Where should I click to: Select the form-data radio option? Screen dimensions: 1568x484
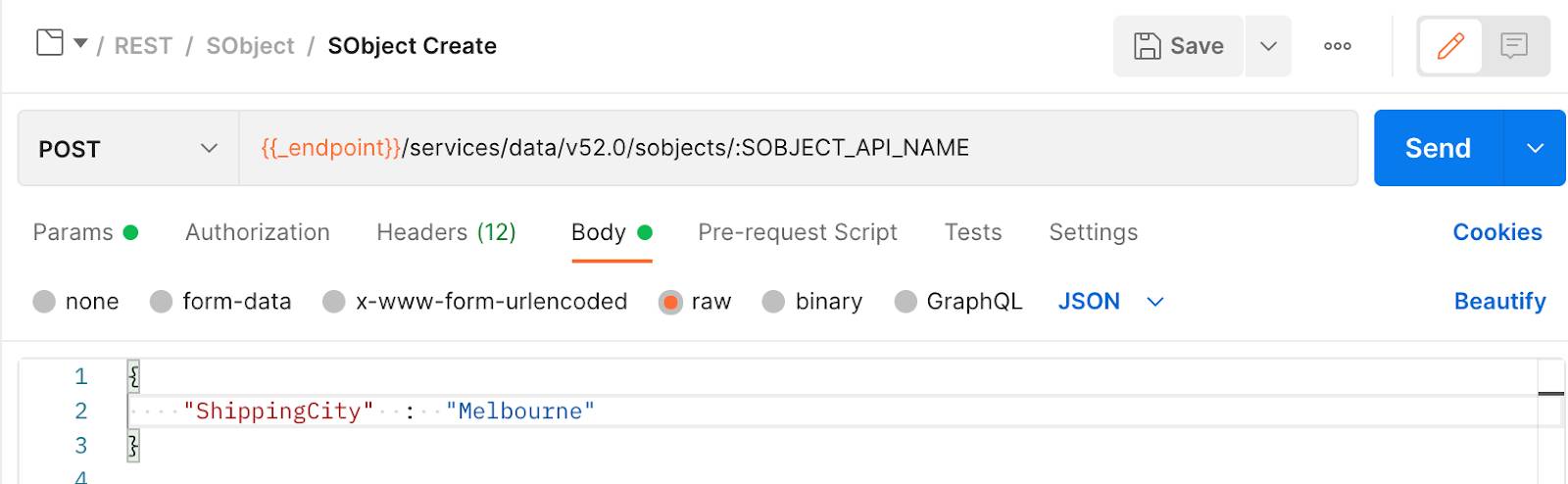point(162,301)
